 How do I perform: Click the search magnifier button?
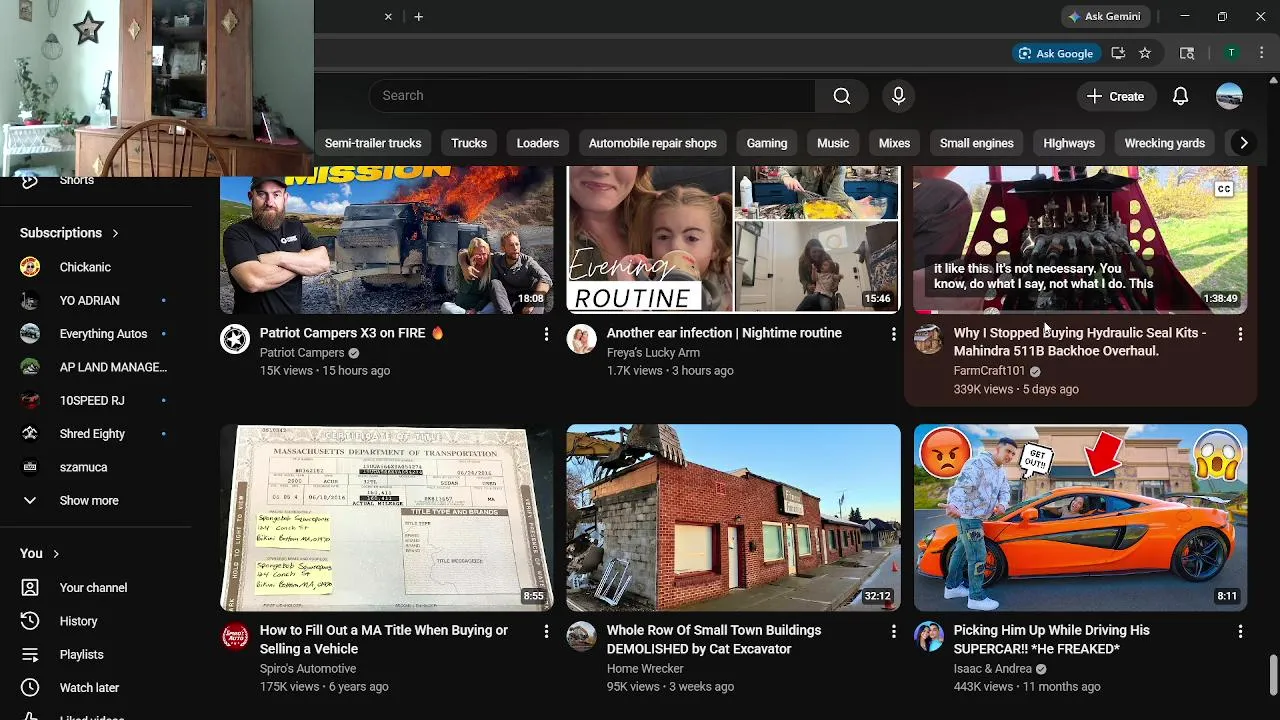[842, 96]
